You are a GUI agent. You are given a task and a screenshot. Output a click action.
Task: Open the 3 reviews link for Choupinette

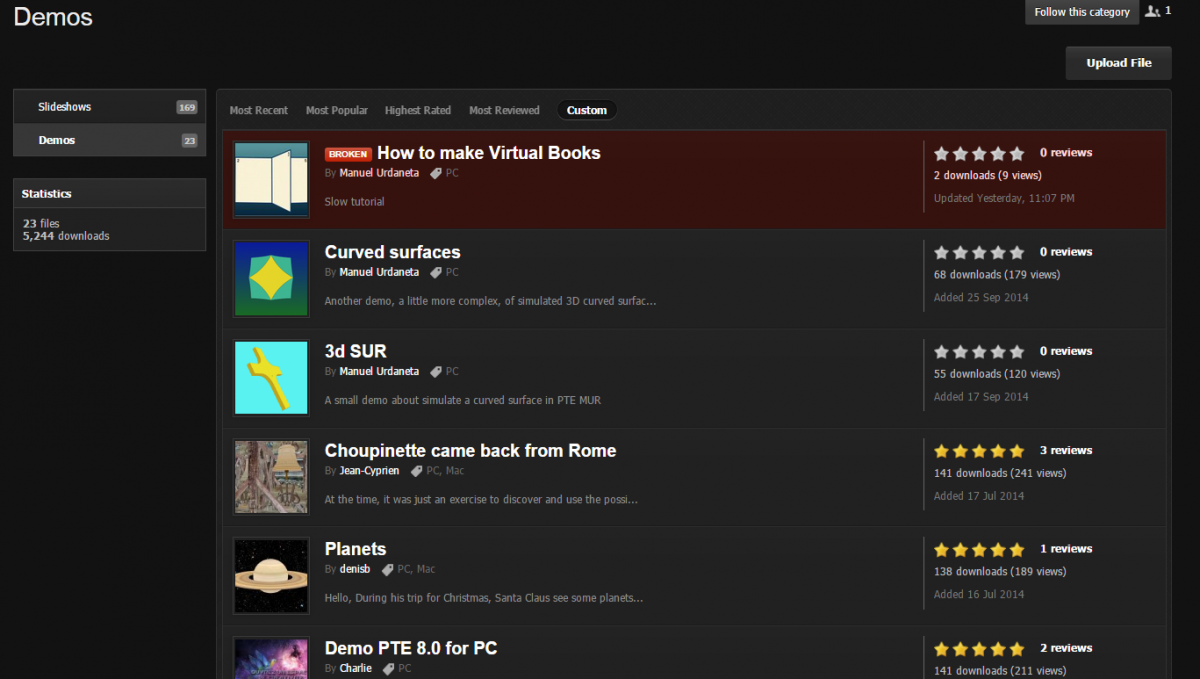pos(1065,450)
